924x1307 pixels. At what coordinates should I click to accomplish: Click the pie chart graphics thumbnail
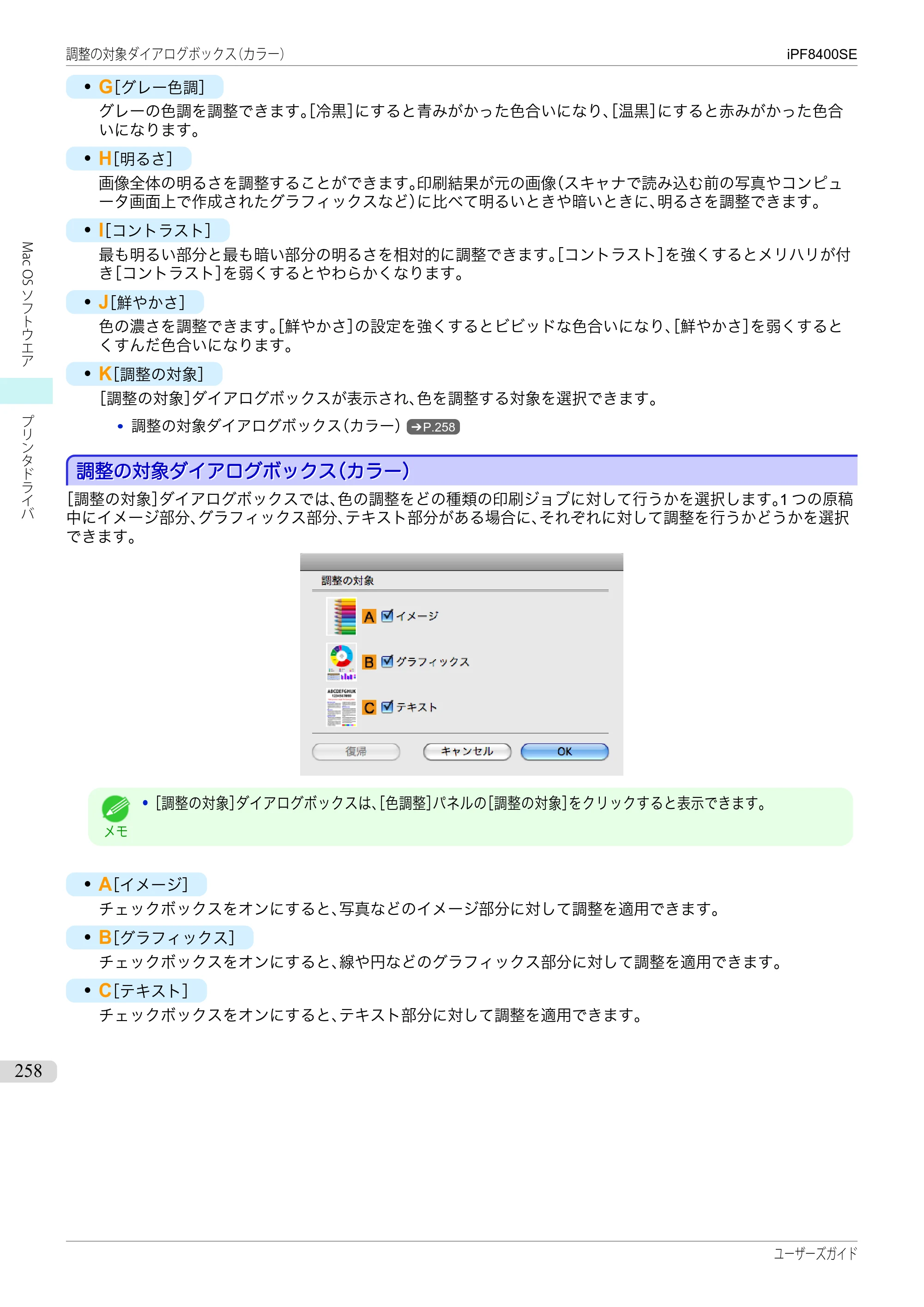[341, 662]
